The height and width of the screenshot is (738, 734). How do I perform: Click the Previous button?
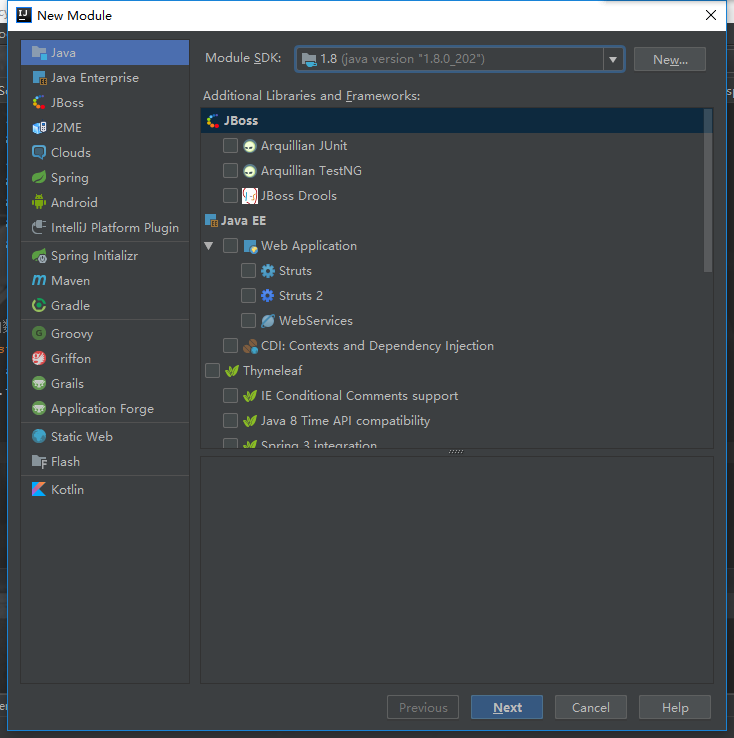pyautogui.click(x=423, y=707)
